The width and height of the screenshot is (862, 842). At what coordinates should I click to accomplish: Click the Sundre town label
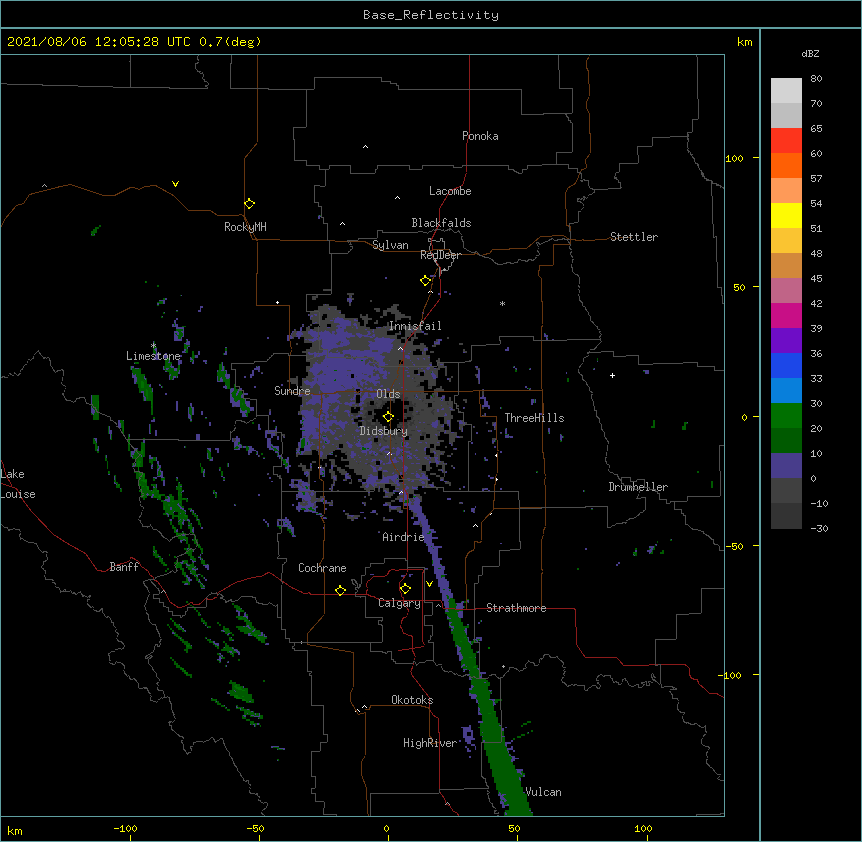pyautogui.click(x=292, y=391)
